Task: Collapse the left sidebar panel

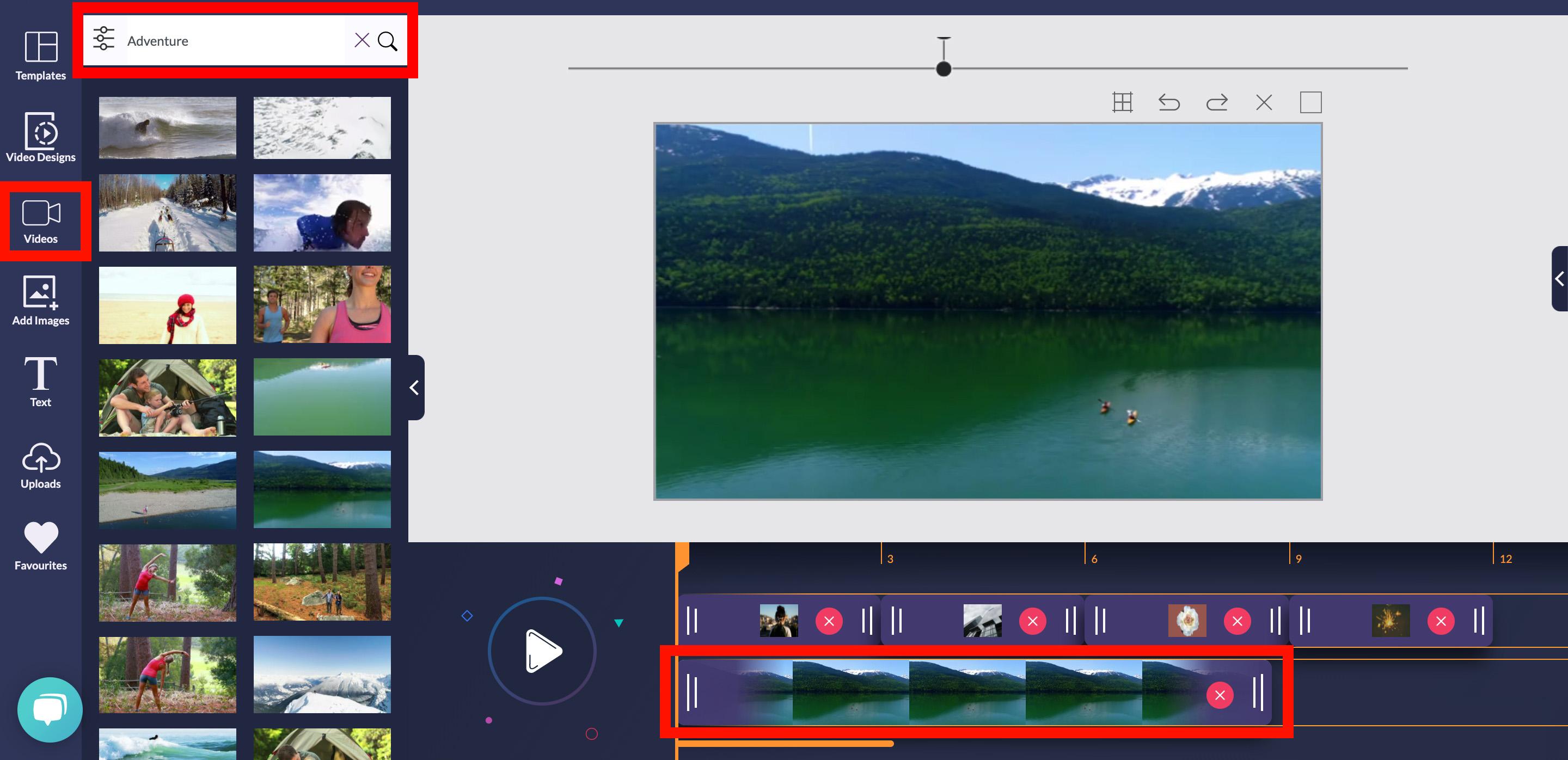Action: tap(414, 388)
